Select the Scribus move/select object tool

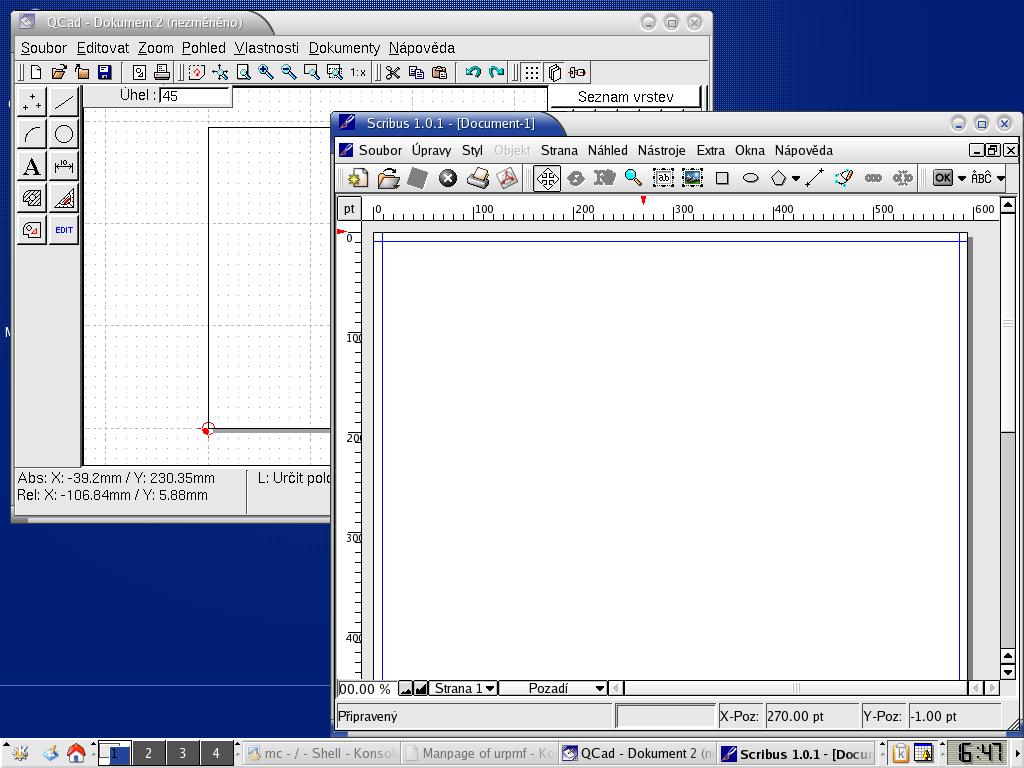coord(547,178)
